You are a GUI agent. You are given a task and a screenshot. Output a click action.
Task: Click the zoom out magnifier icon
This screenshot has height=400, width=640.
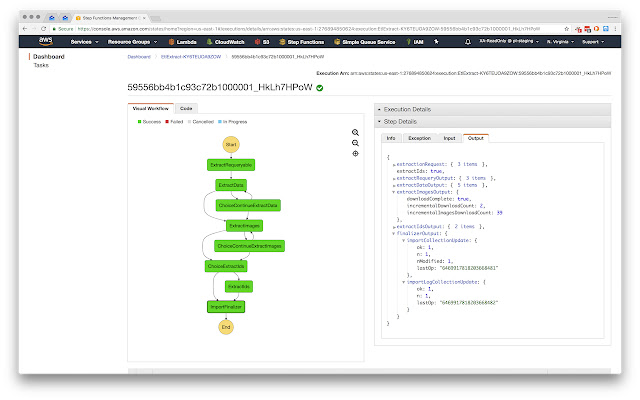tap(355, 143)
